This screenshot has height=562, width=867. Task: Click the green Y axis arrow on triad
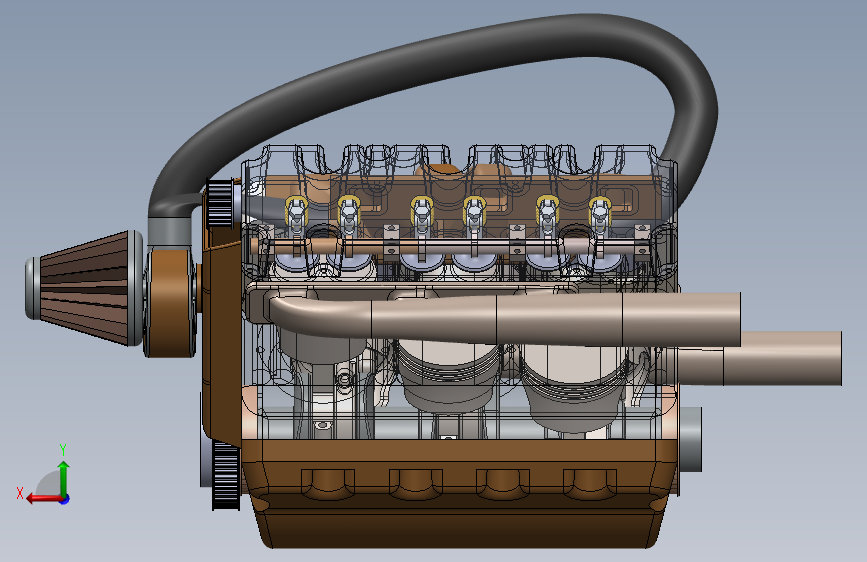click(64, 479)
